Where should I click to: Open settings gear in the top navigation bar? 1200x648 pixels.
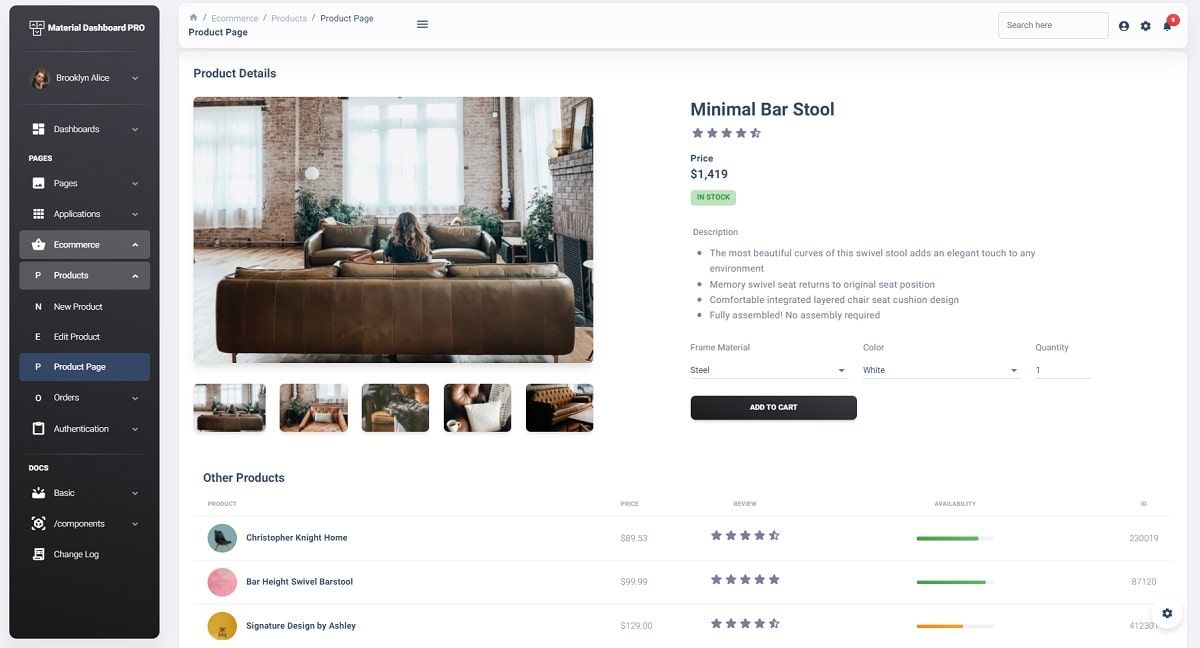(x=1145, y=25)
